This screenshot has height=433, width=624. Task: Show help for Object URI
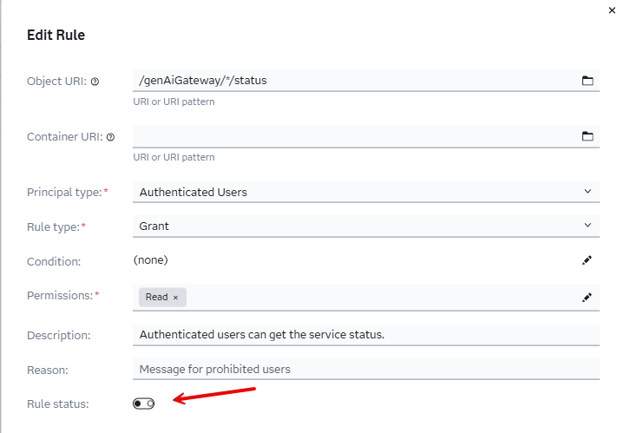click(x=95, y=82)
